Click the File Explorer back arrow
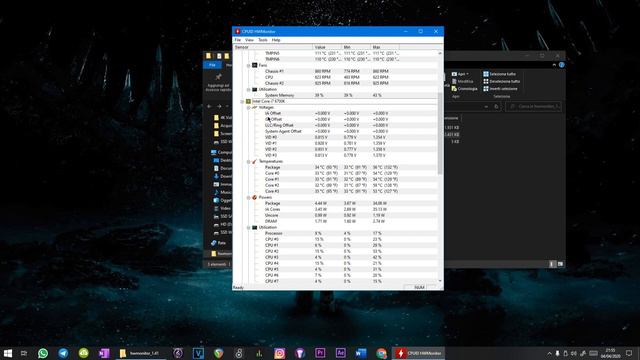The height and width of the screenshot is (360, 640). 209,107
